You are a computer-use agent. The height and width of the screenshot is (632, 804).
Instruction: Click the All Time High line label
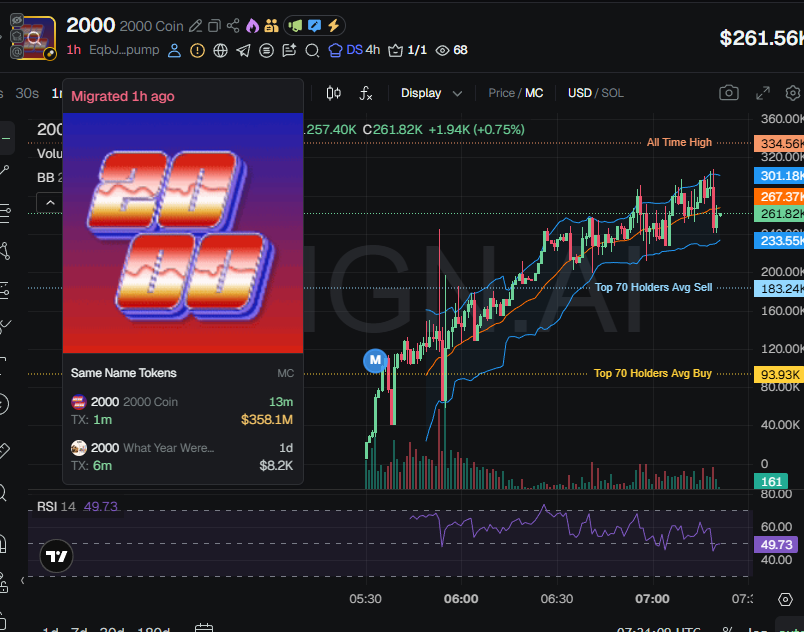(x=679, y=142)
